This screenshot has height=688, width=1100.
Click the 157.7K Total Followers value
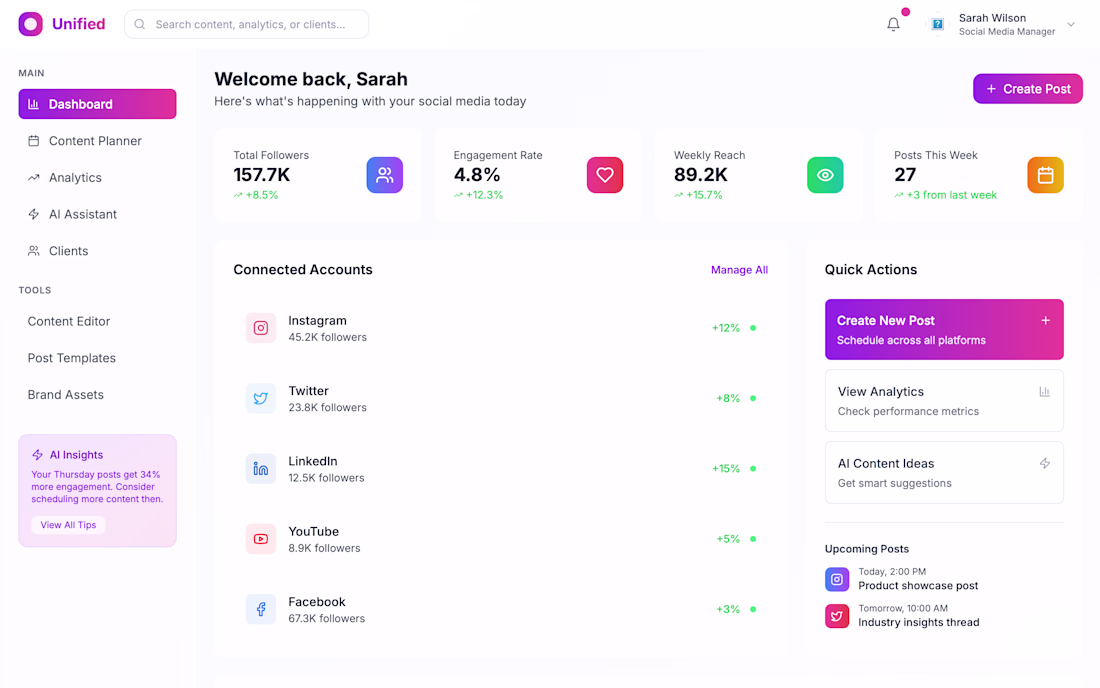[x=262, y=175]
